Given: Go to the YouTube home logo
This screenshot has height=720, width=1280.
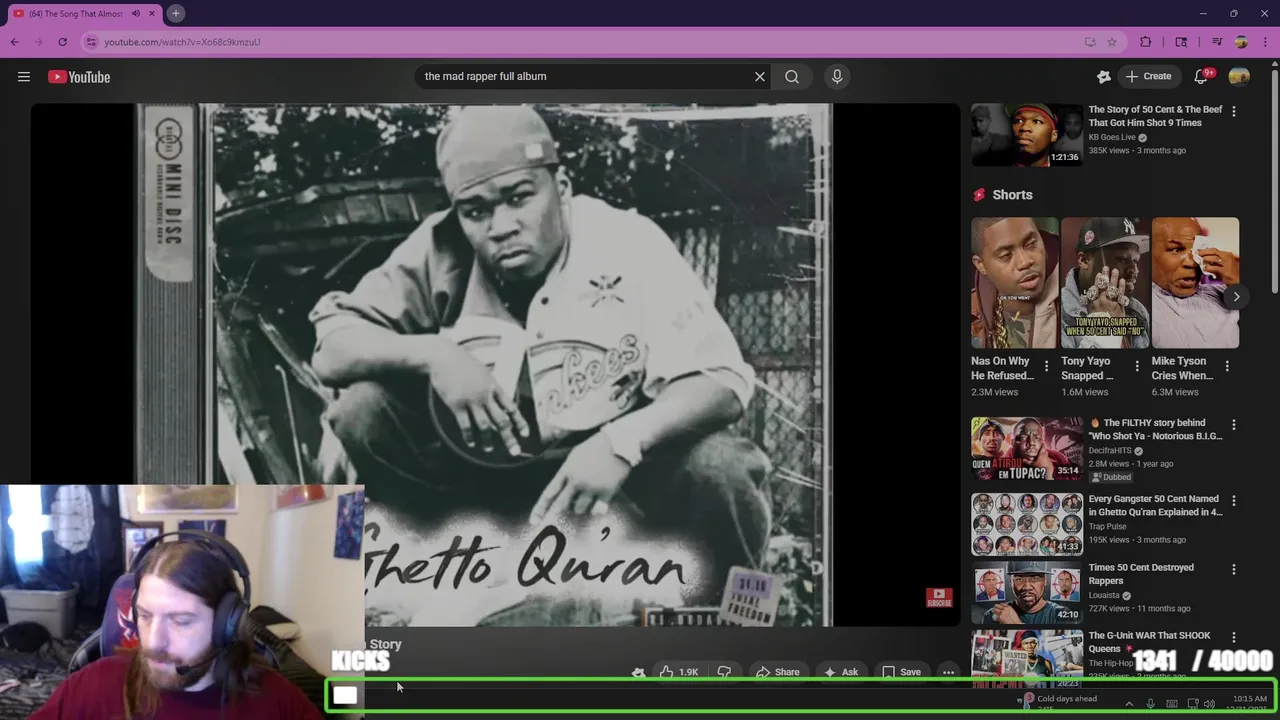Looking at the screenshot, I should (79, 77).
